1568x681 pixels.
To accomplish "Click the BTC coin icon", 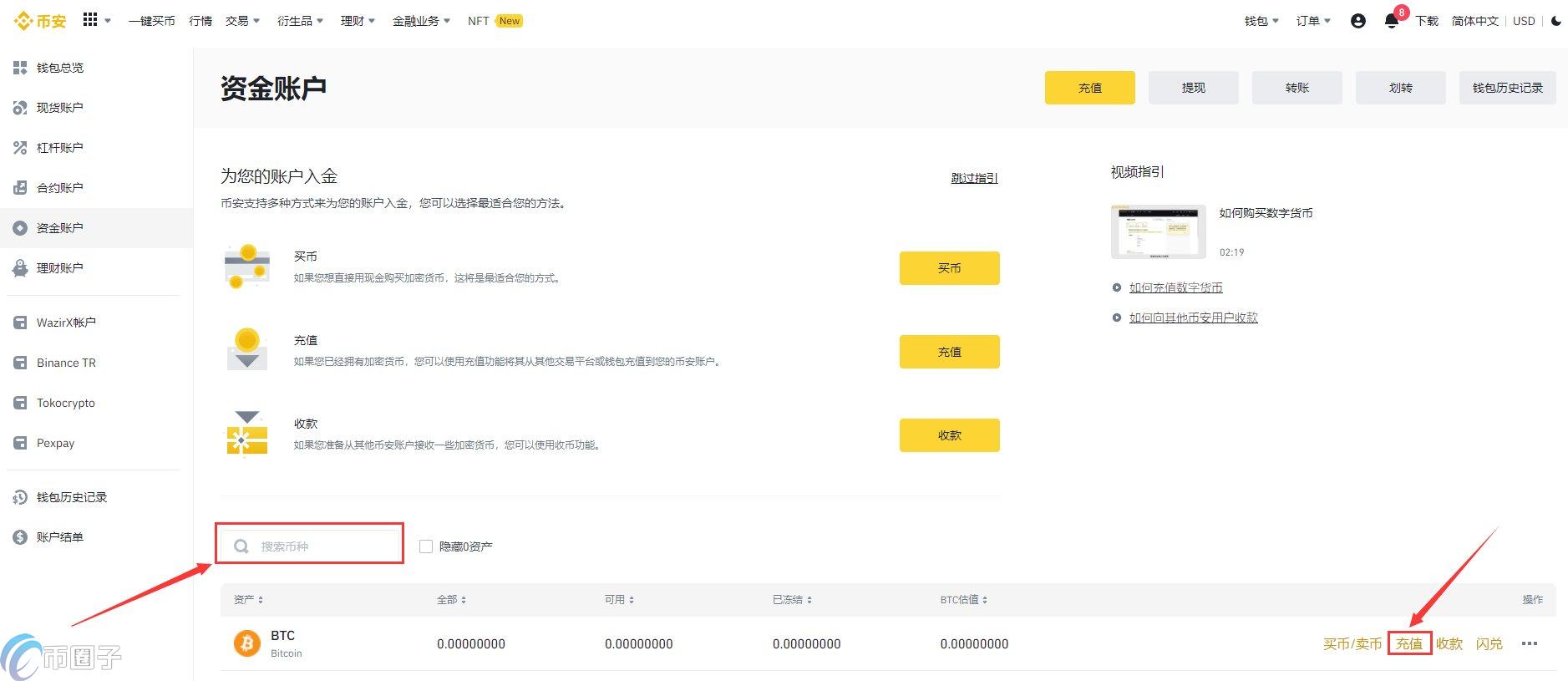I will [246, 643].
